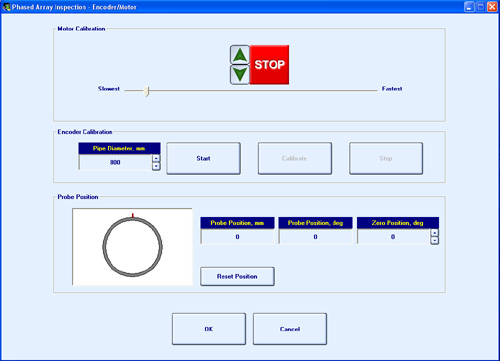This screenshot has height=361, width=500.
Task: Hit the red STOP motor button
Action: (269, 65)
